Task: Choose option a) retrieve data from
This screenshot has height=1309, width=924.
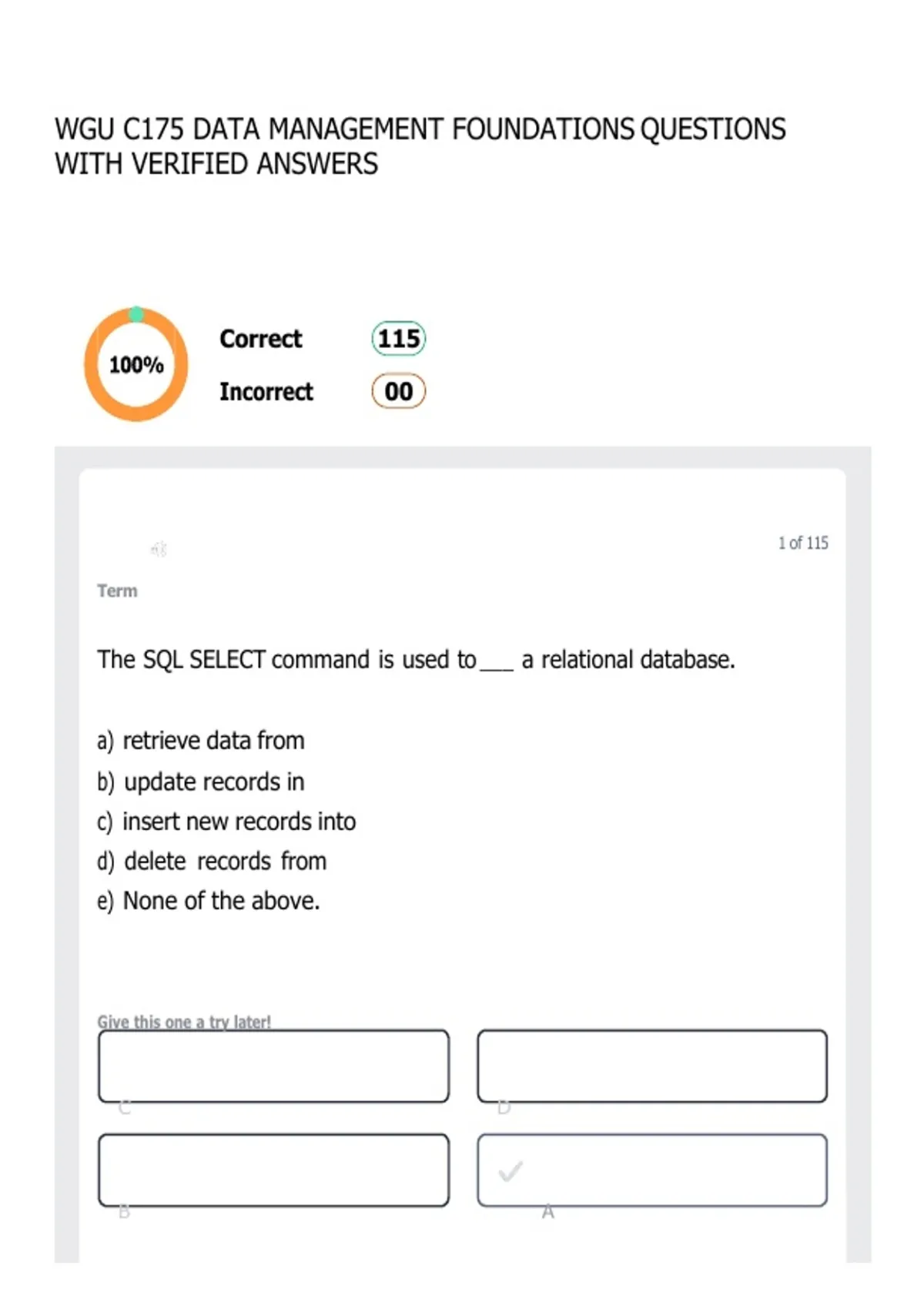Action: (x=201, y=741)
